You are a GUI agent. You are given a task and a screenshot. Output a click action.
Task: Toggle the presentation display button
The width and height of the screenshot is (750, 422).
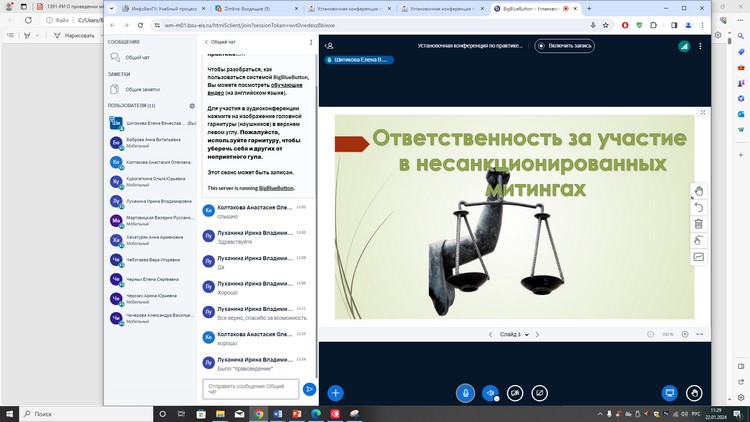click(x=670, y=393)
